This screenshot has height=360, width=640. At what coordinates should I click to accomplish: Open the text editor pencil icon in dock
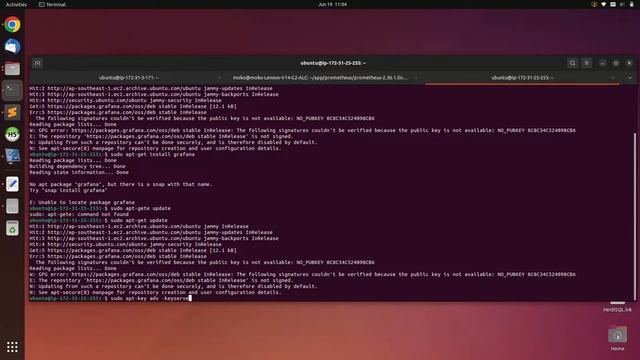[12, 184]
